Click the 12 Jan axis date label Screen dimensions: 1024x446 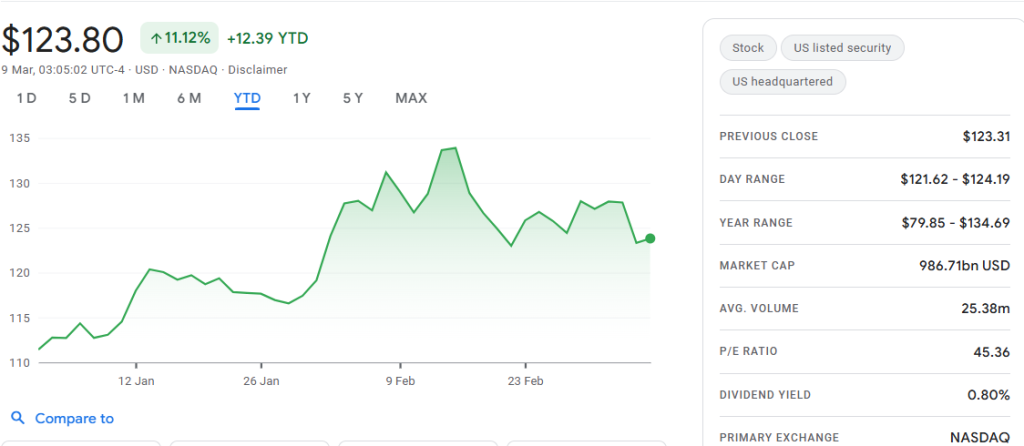point(136,381)
